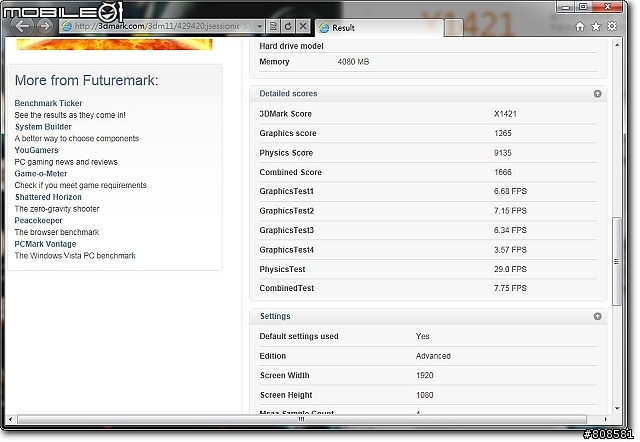This screenshot has height=442, width=640.
Task: Click 'PC gaming news and reviews' text
Action: pyautogui.click(x=66, y=162)
